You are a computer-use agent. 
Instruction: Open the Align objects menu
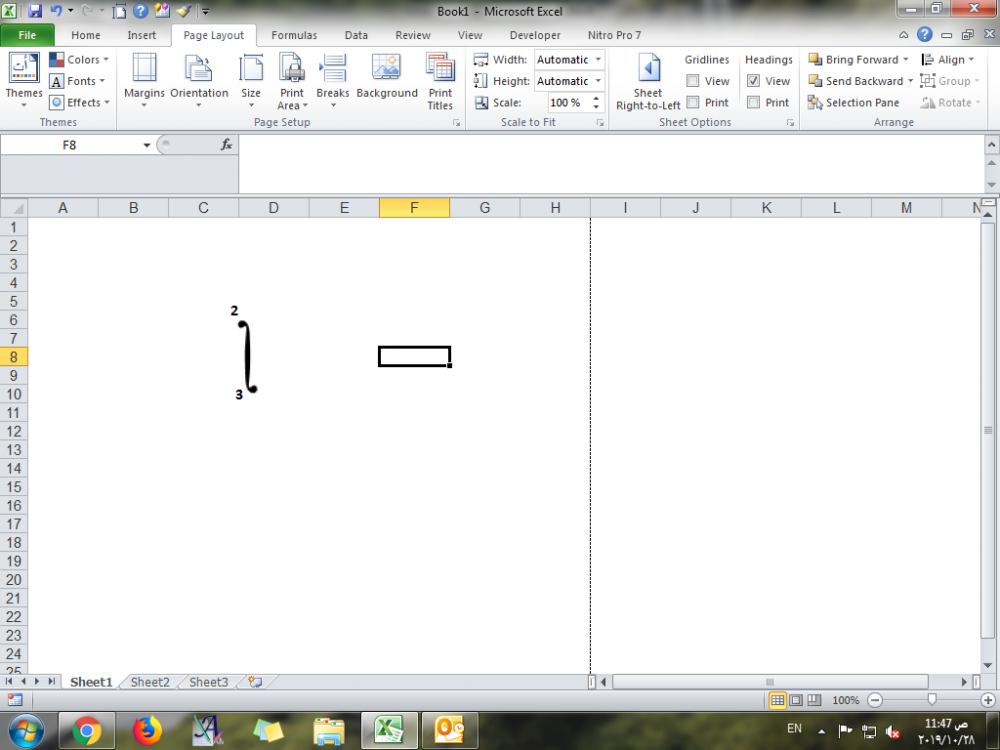pyautogui.click(x=948, y=59)
